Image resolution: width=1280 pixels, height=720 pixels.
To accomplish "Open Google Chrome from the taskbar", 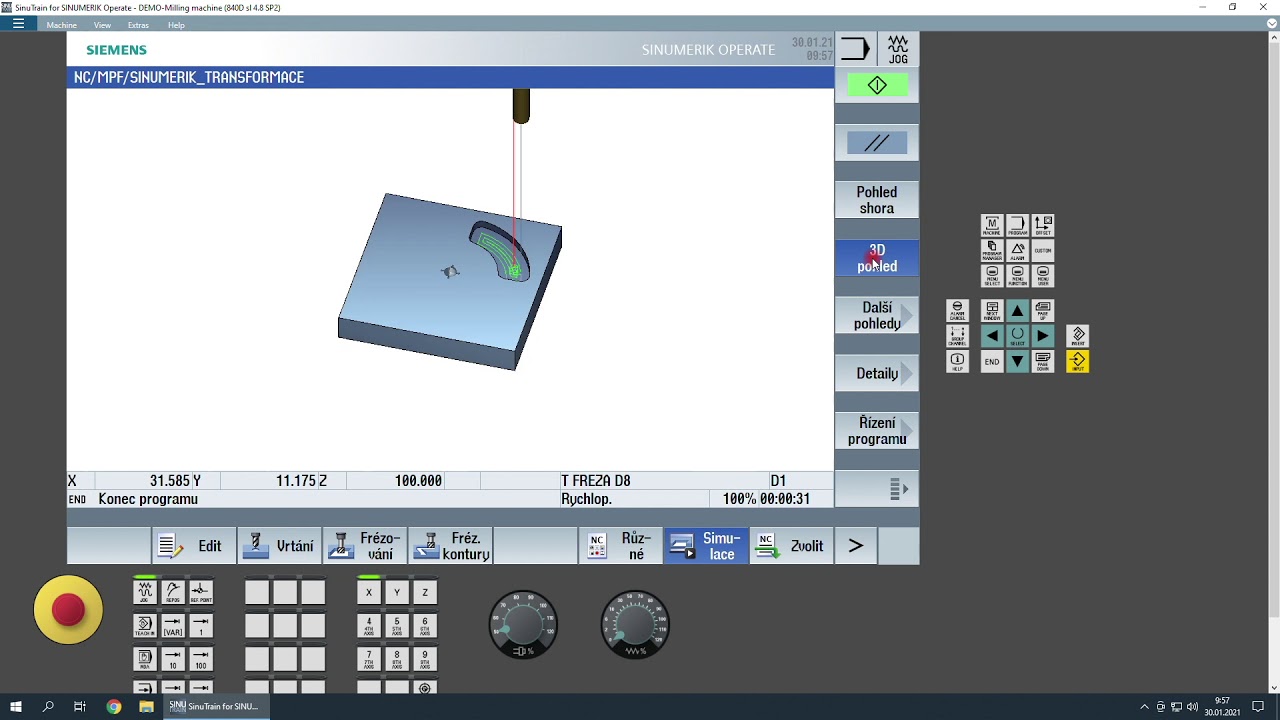I will pyautogui.click(x=114, y=706).
